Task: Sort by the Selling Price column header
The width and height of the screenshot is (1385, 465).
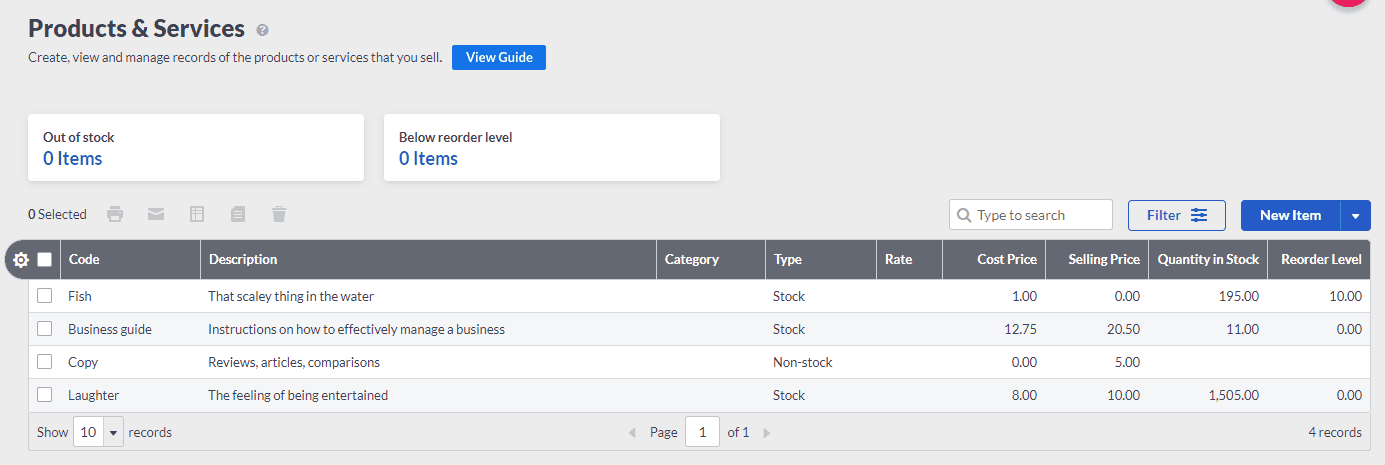Action: point(1103,260)
